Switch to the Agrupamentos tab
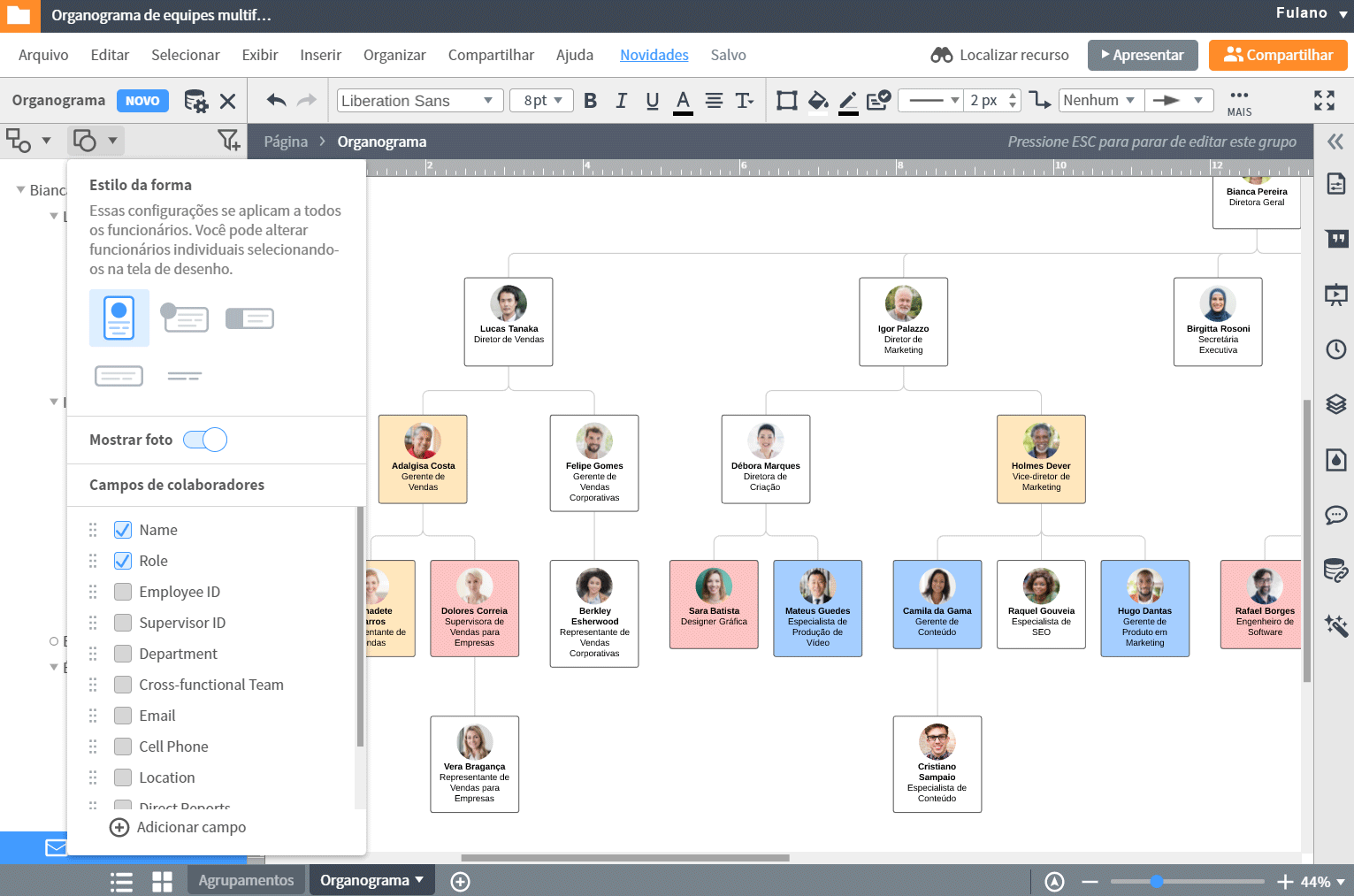This screenshot has width=1354, height=896. [246, 879]
